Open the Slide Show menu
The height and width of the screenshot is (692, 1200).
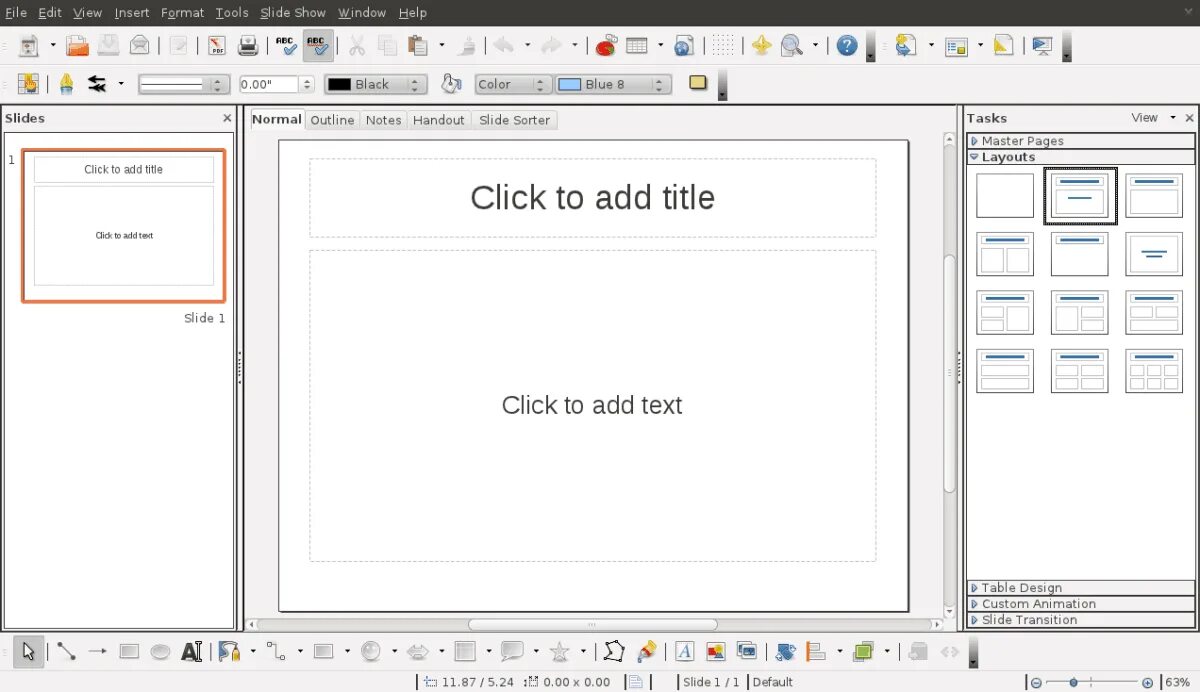point(293,13)
